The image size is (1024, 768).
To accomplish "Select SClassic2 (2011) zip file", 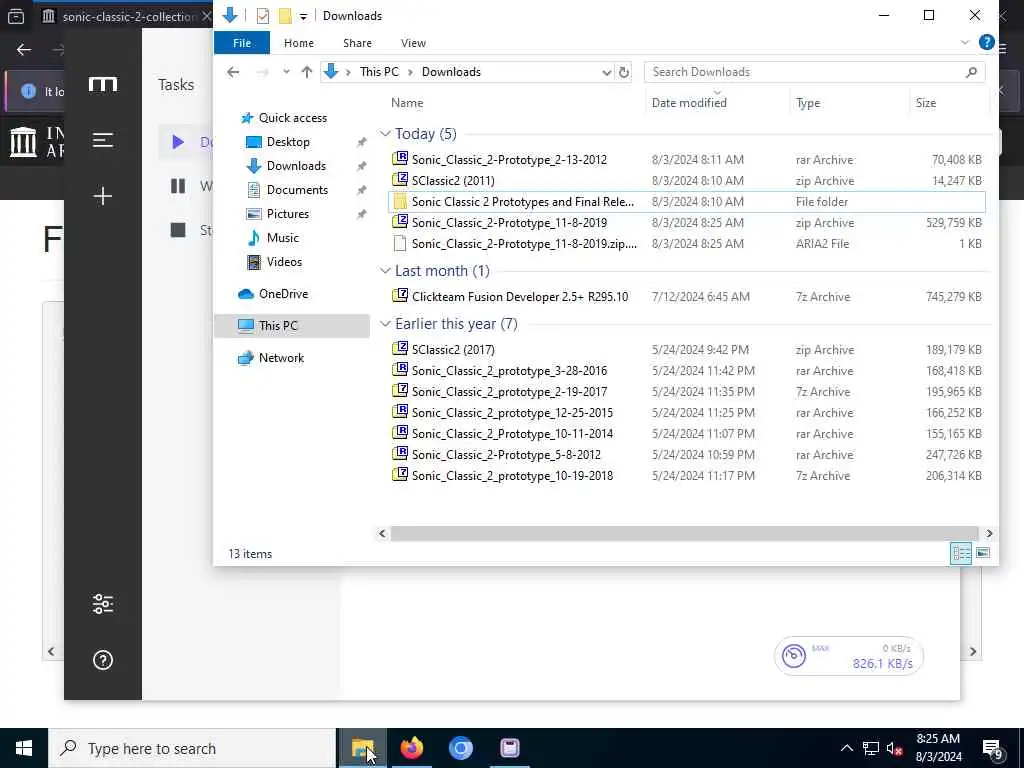I will (686, 181).
